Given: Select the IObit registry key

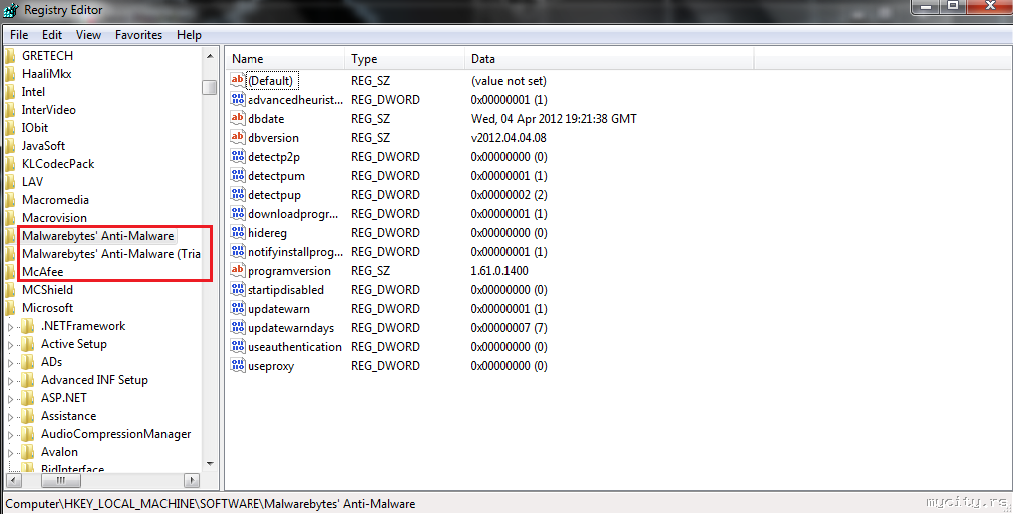Looking at the screenshot, I should [35, 128].
